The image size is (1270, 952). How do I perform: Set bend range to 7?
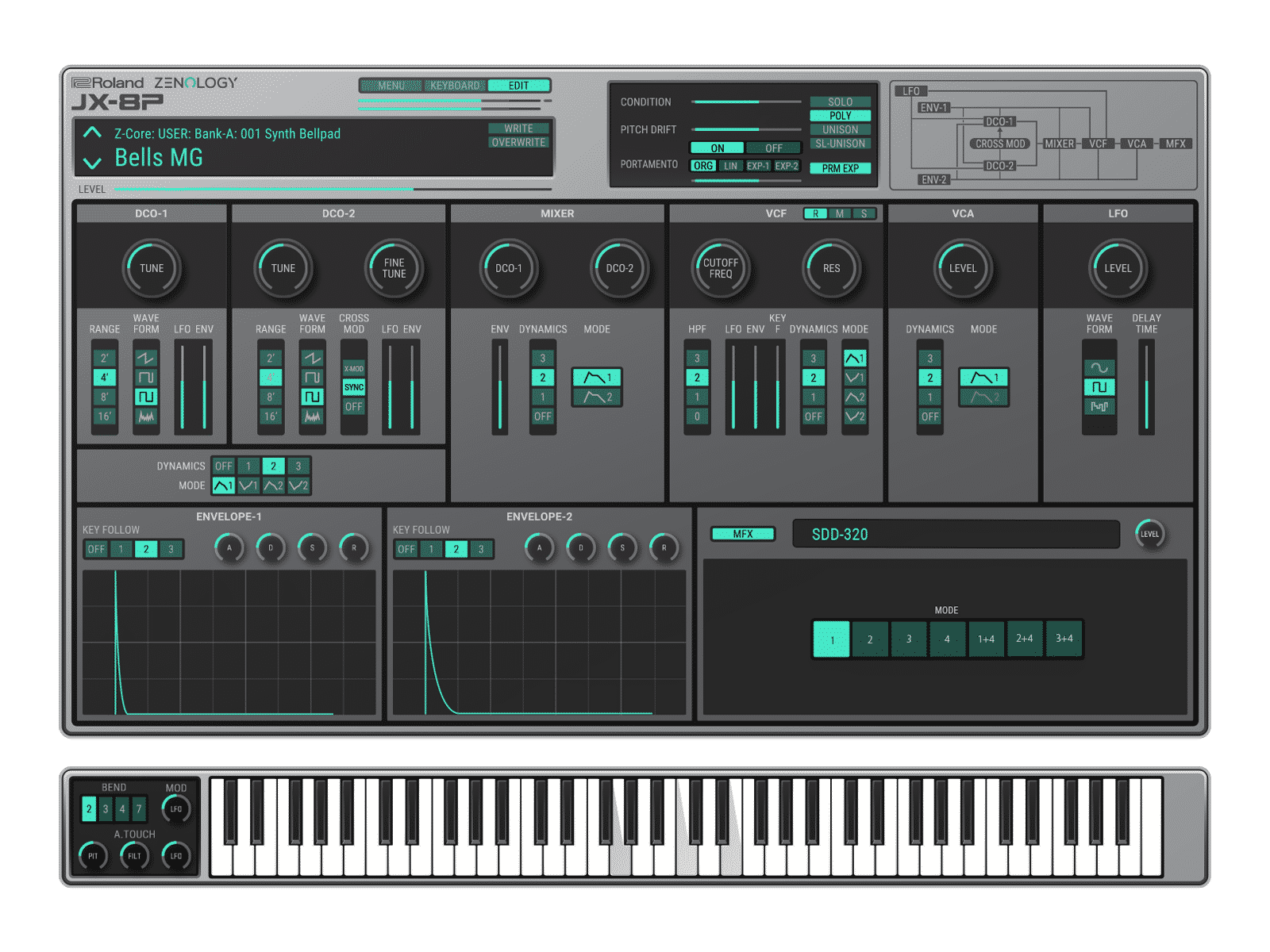pos(139,809)
